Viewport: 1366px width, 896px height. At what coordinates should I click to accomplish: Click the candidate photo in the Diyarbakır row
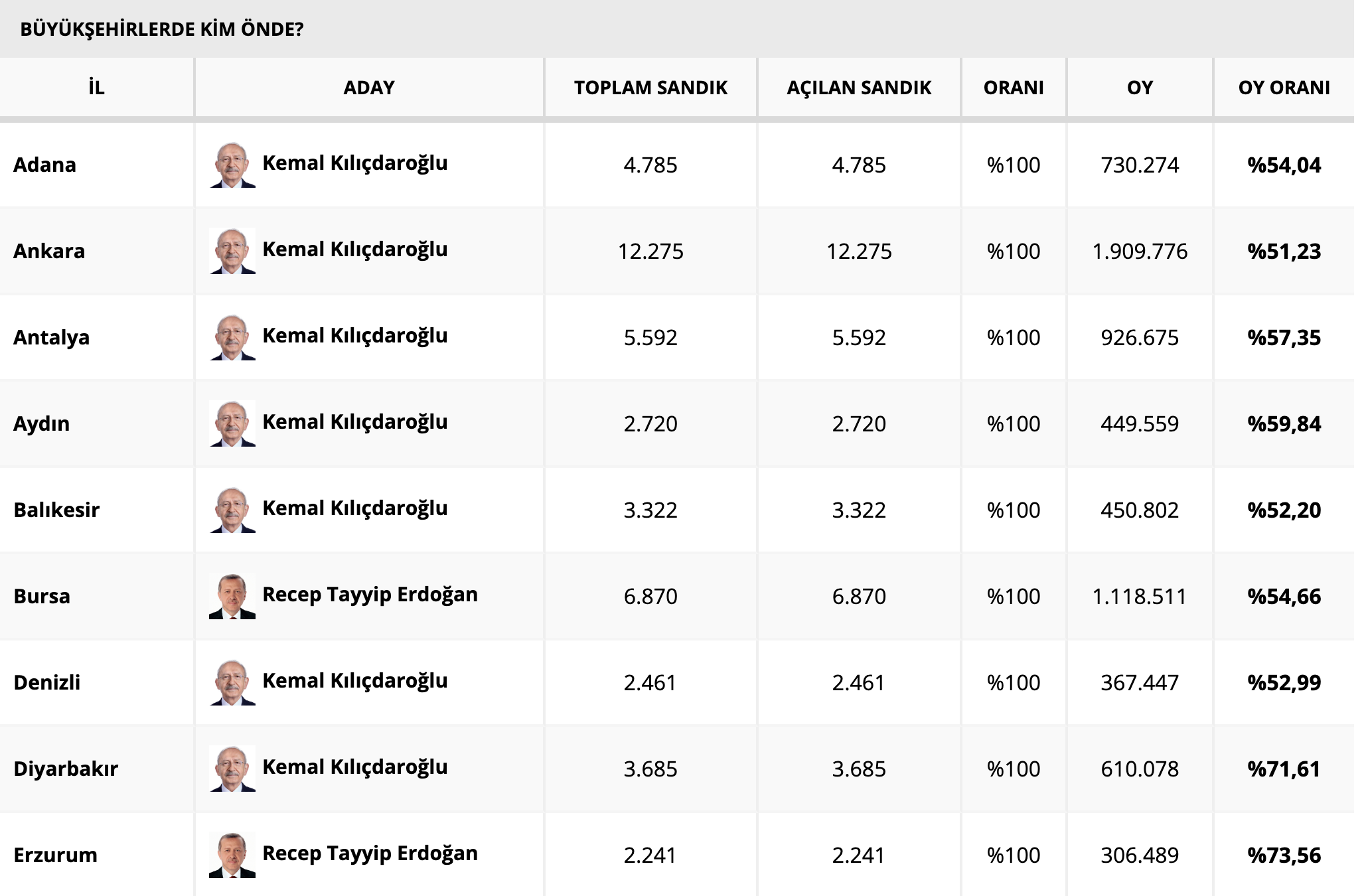click(x=232, y=769)
